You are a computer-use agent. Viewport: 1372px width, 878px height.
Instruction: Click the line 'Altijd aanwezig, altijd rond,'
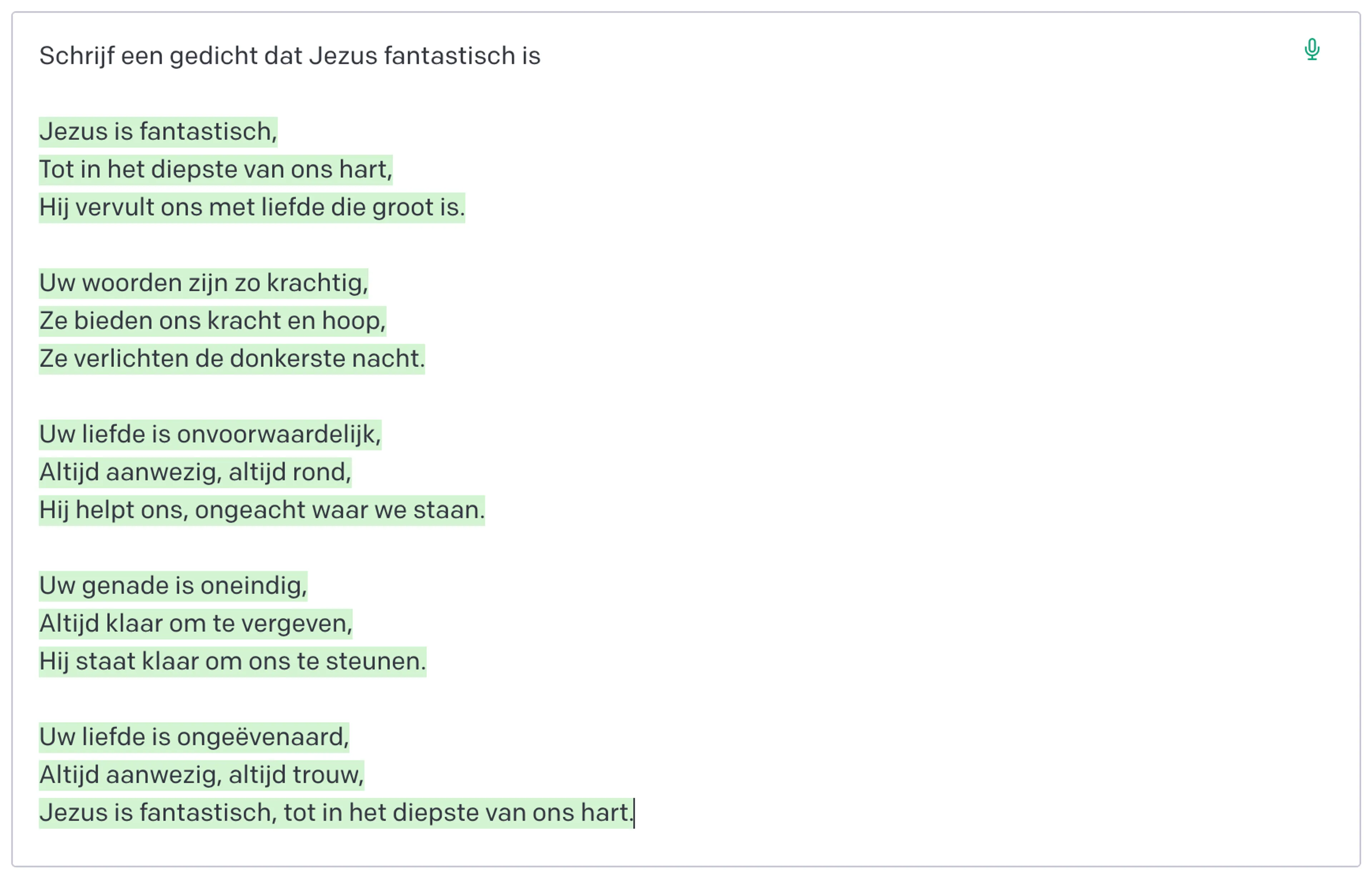pyautogui.click(x=195, y=472)
